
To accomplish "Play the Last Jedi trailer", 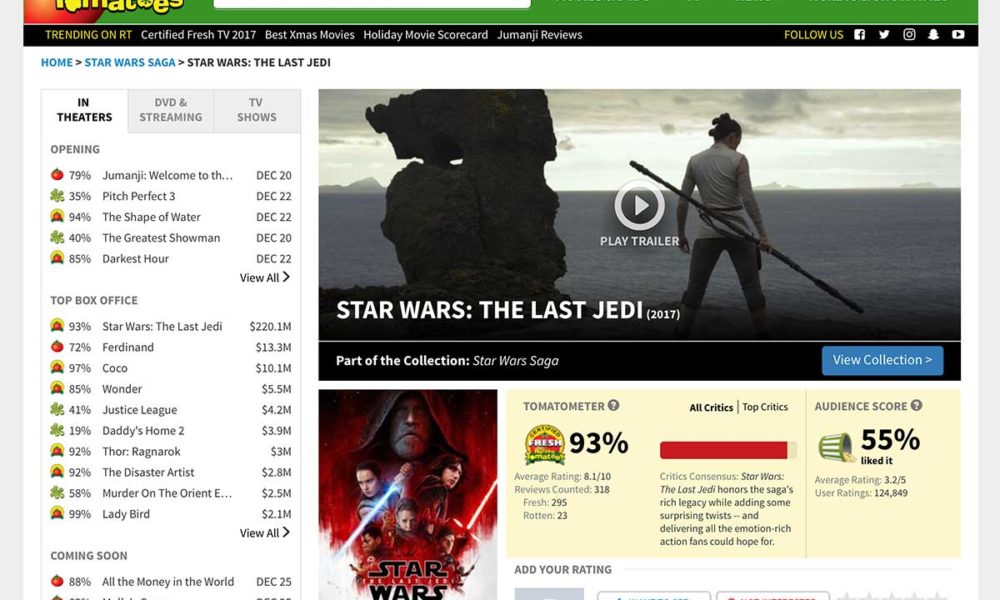I will (x=640, y=205).
